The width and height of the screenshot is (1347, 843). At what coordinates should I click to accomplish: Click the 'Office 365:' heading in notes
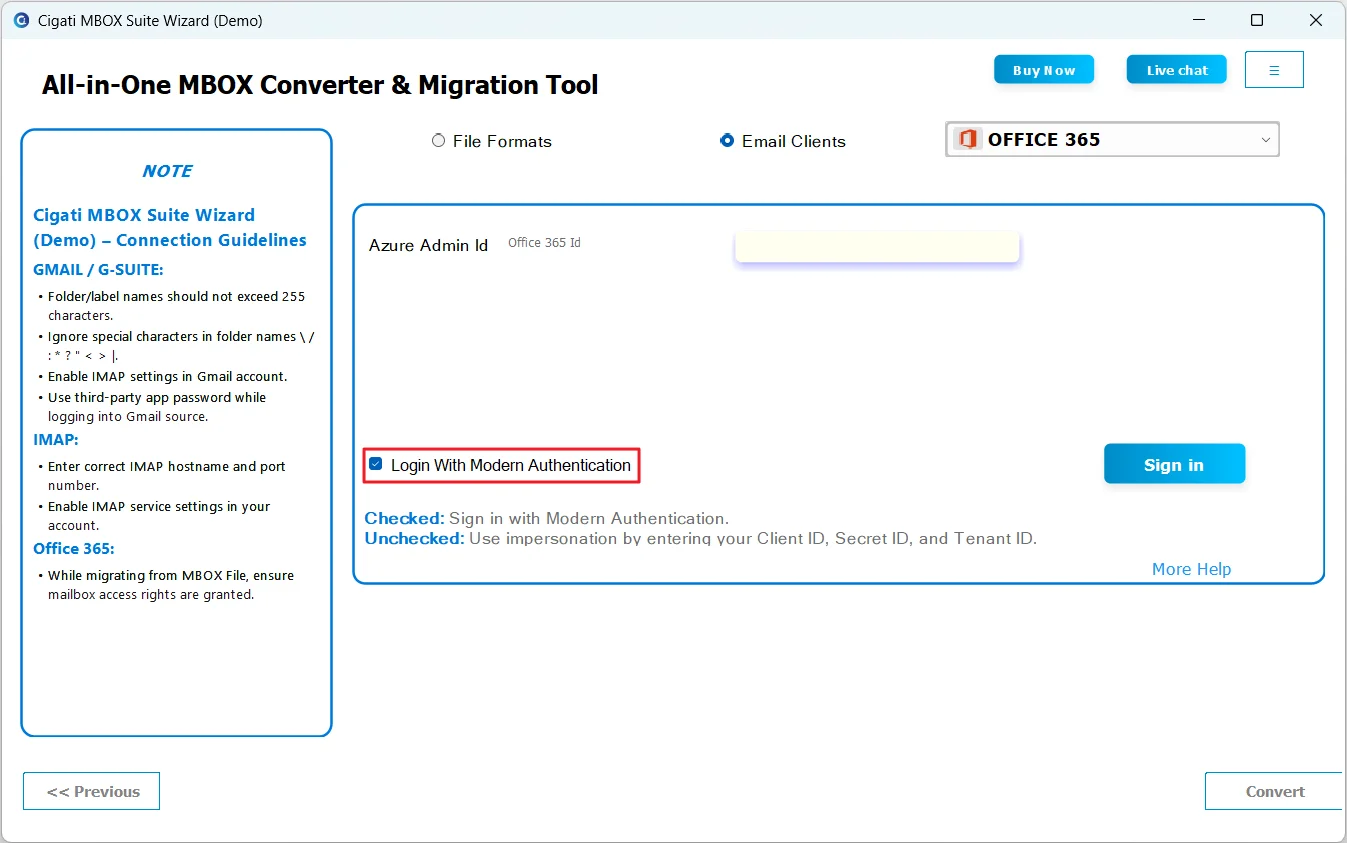point(74,548)
